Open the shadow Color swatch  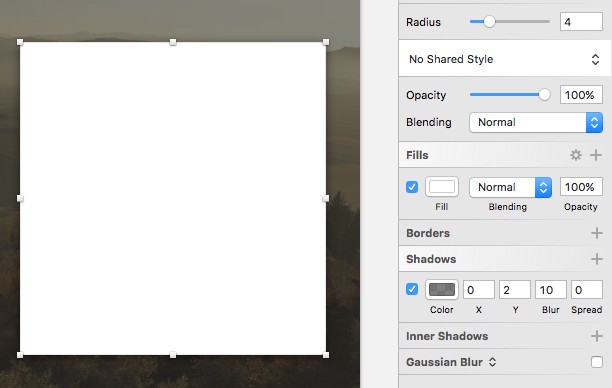click(441, 289)
